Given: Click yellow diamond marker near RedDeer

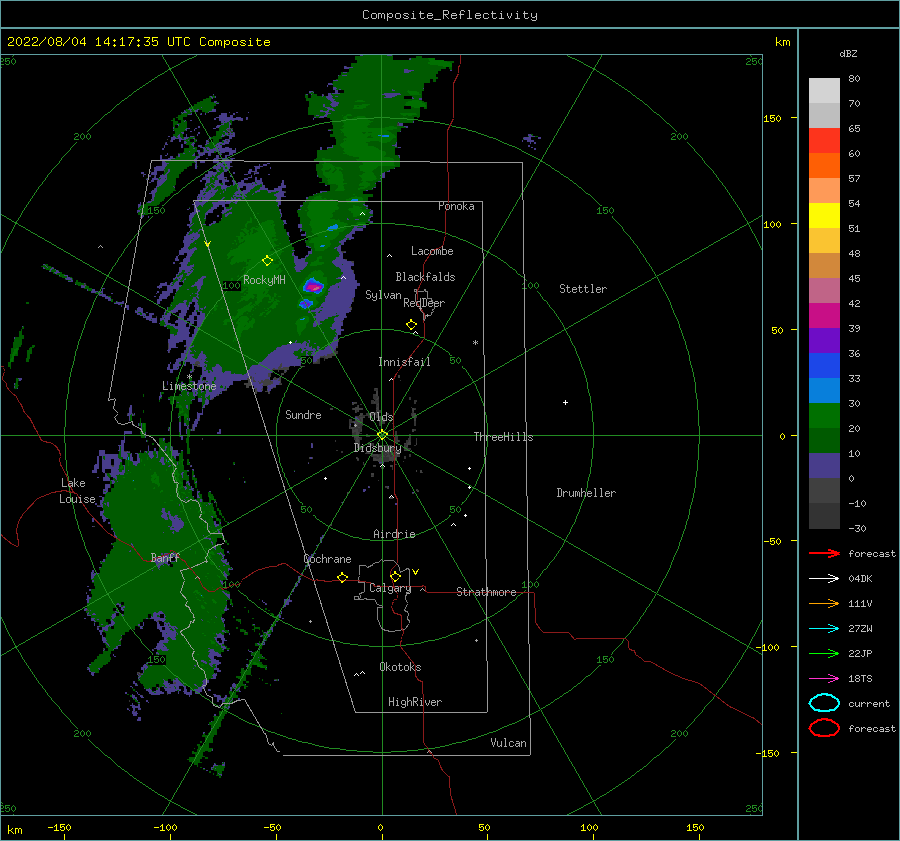Looking at the screenshot, I should click(411, 324).
